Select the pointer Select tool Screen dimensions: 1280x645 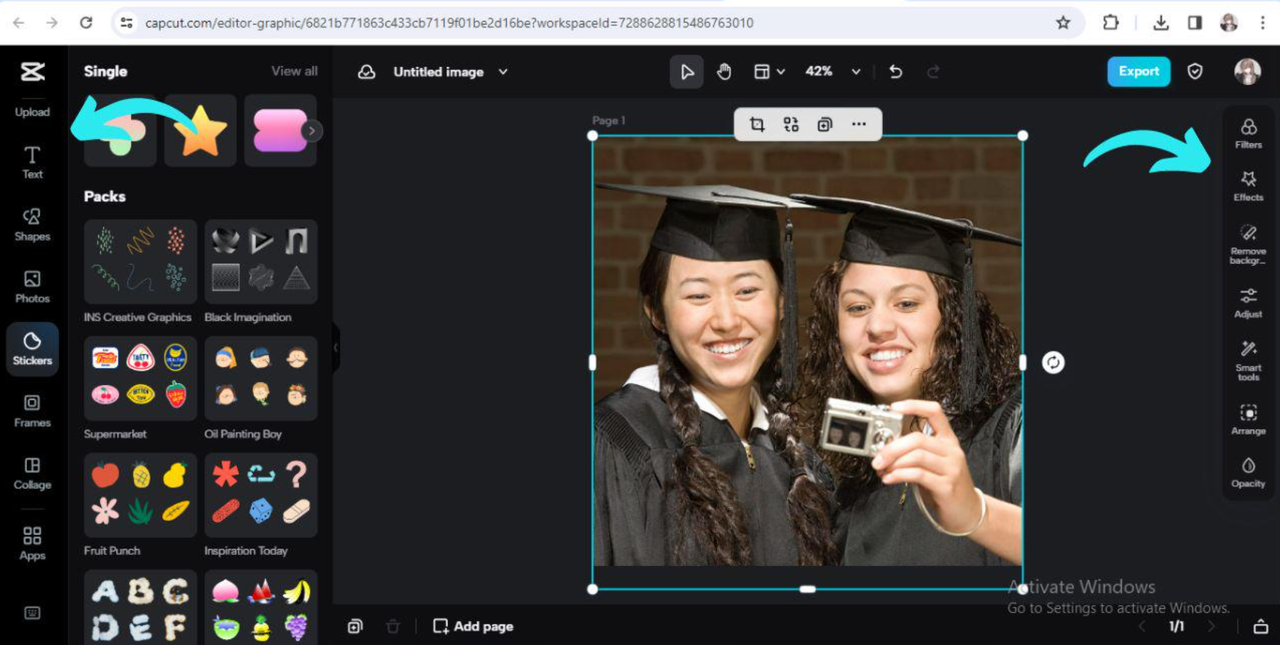point(687,71)
